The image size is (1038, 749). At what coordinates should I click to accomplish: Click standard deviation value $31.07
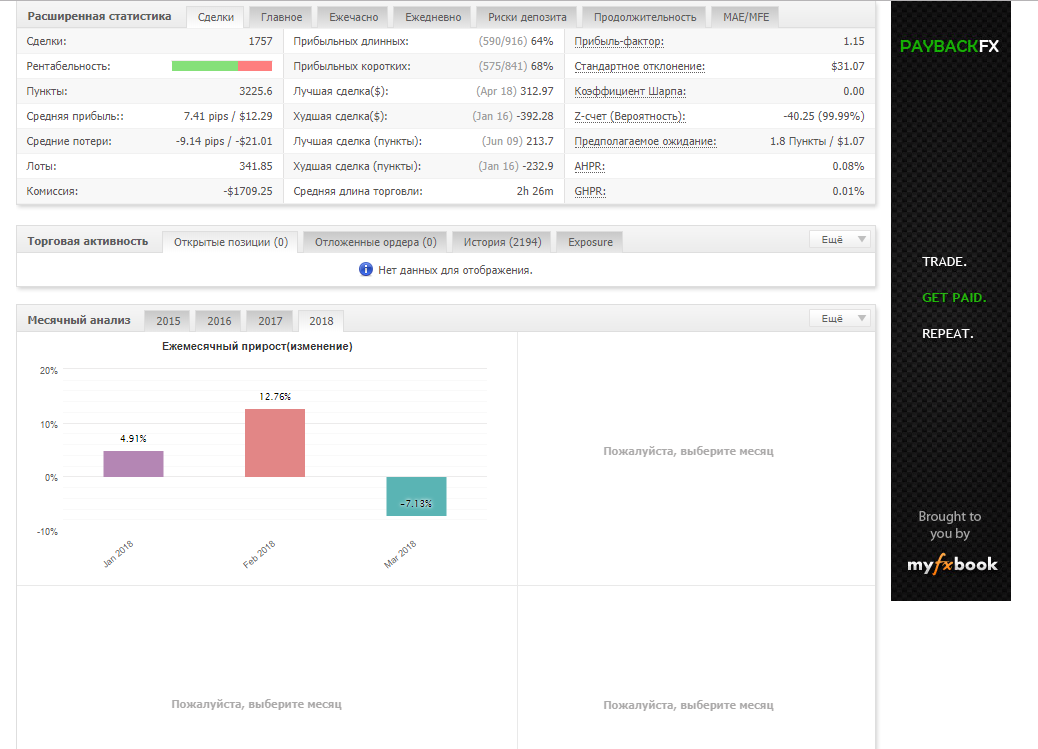pos(848,66)
